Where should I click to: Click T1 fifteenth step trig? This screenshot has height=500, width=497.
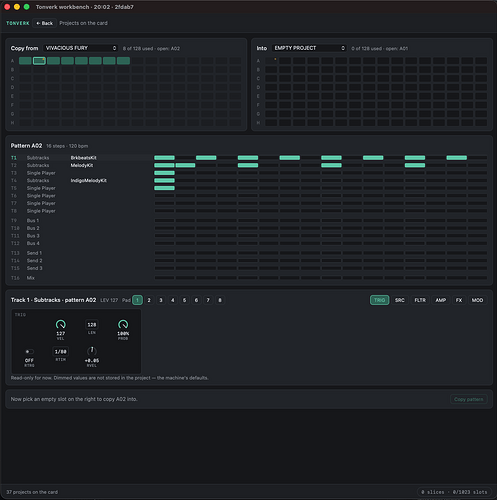click(457, 158)
